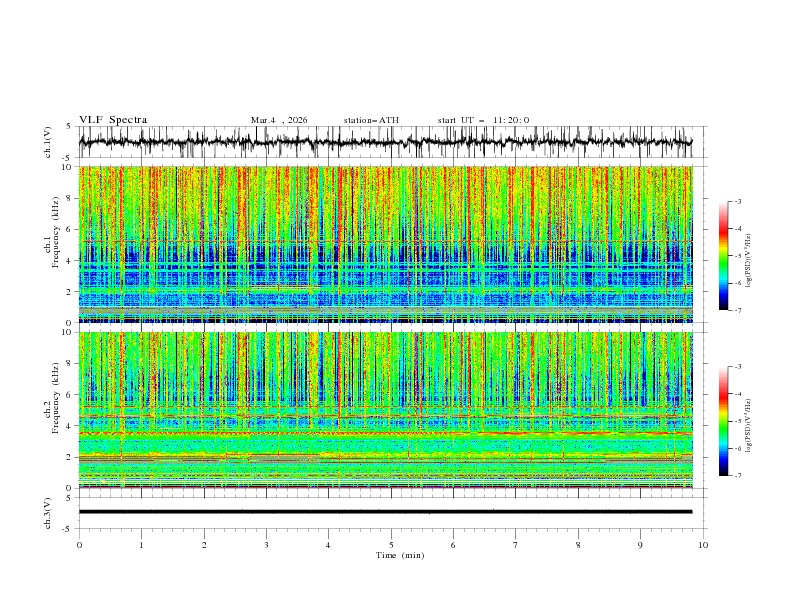Click the ch.3 flat black waveform trace
The width and height of the screenshot is (792, 612).
click(x=385, y=512)
